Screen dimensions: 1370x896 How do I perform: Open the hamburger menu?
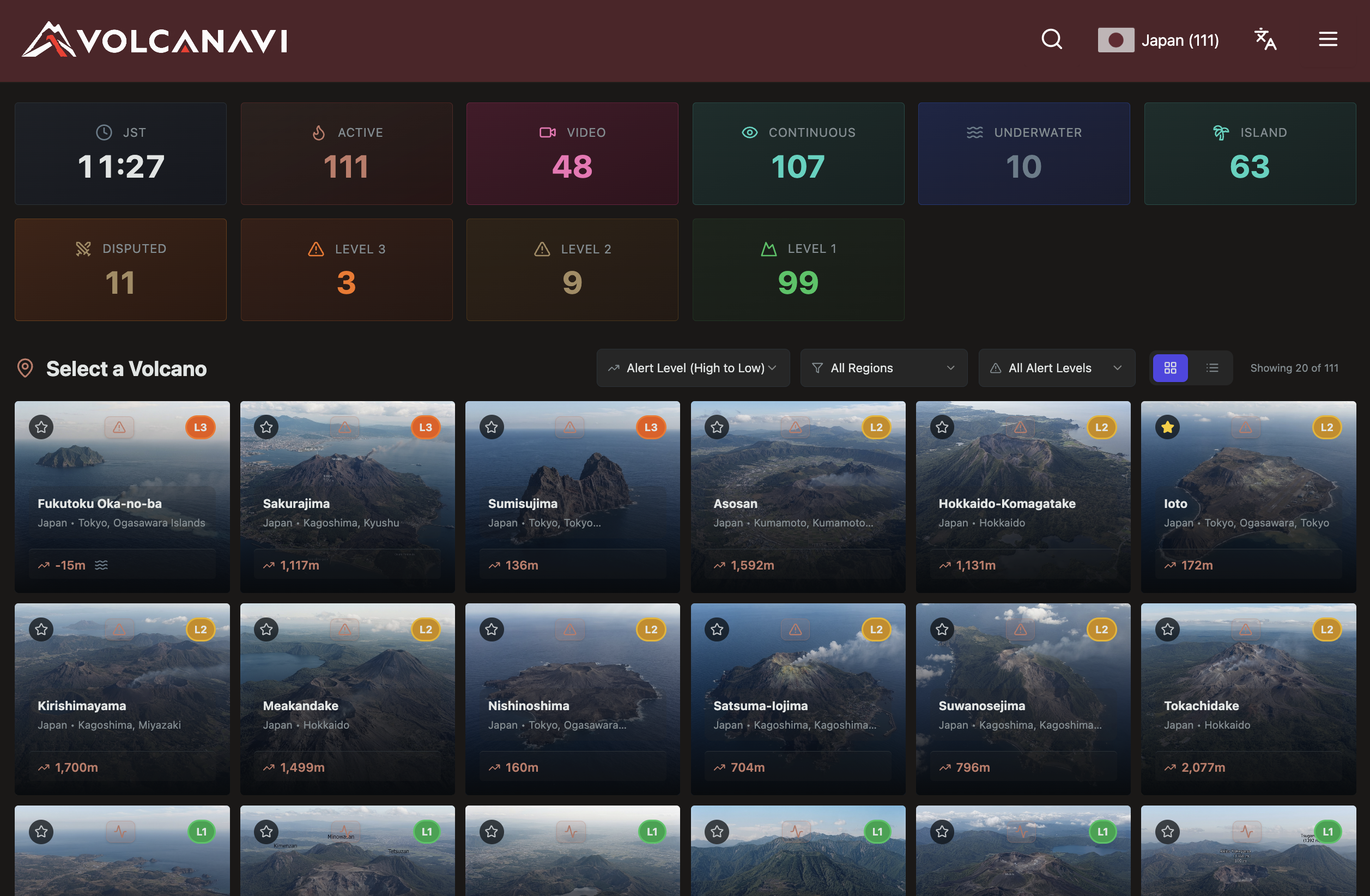click(1328, 40)
